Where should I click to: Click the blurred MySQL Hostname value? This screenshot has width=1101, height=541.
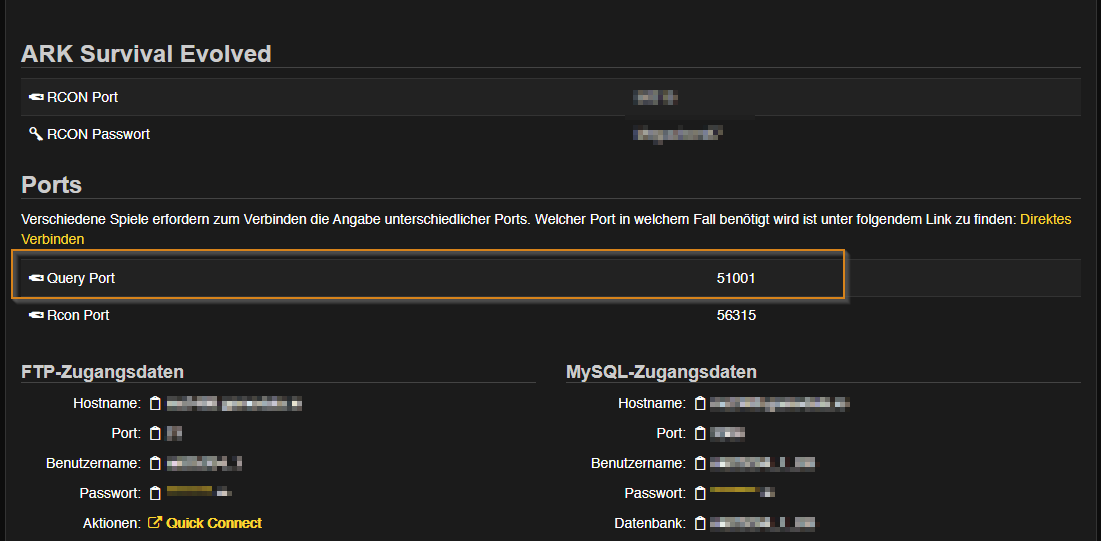[780, 403]
